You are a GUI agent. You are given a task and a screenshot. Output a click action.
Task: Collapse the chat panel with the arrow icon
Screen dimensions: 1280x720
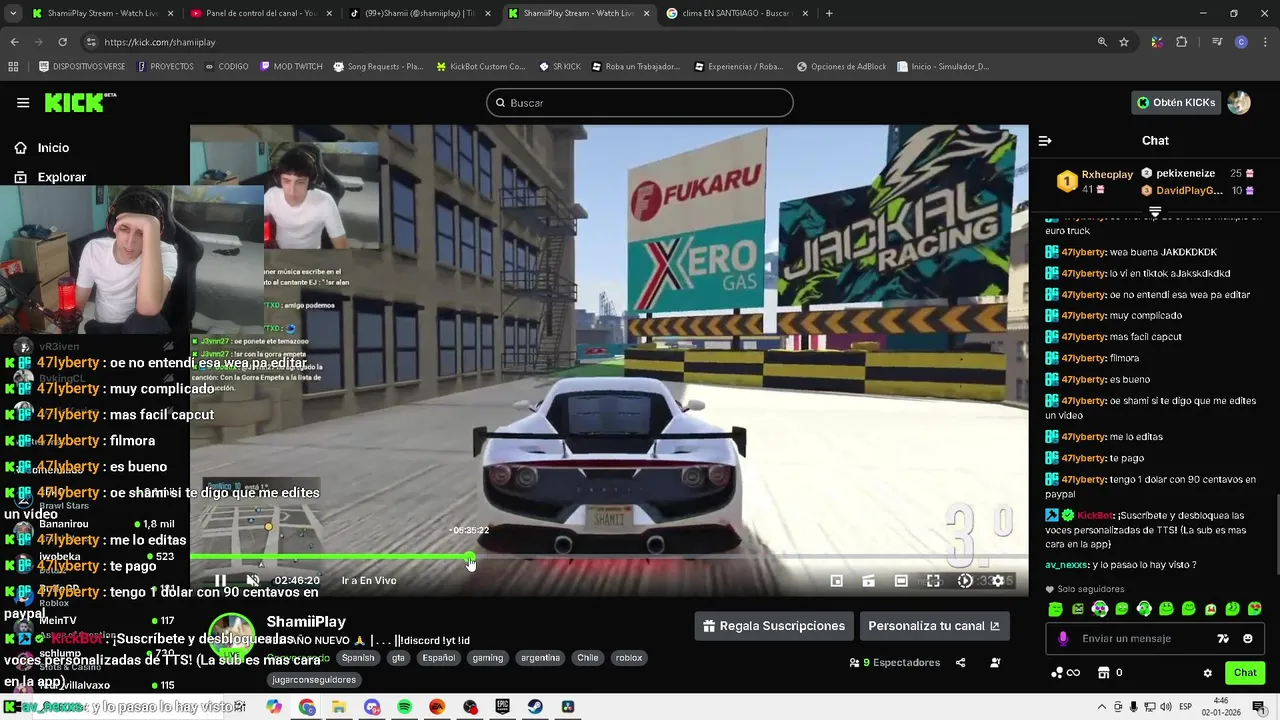click(1045, 141)
